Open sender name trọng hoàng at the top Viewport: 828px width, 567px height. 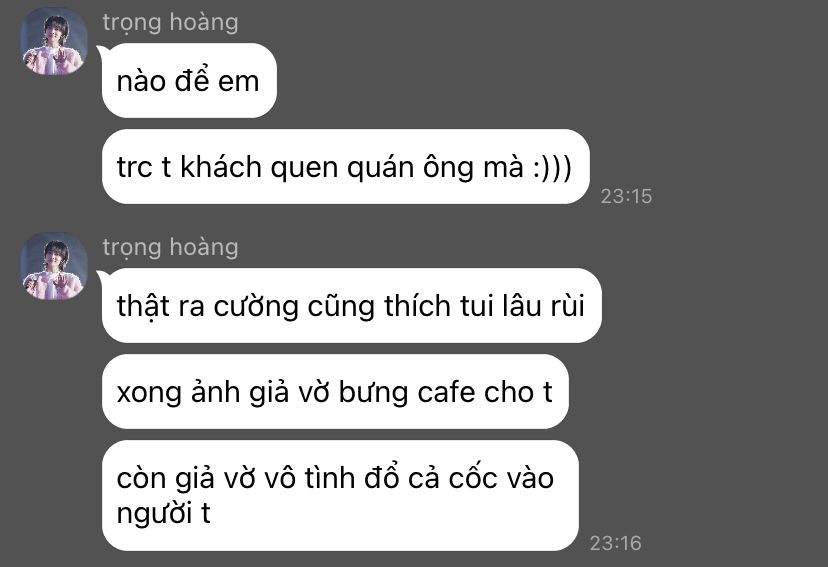[x=170, y=23]
